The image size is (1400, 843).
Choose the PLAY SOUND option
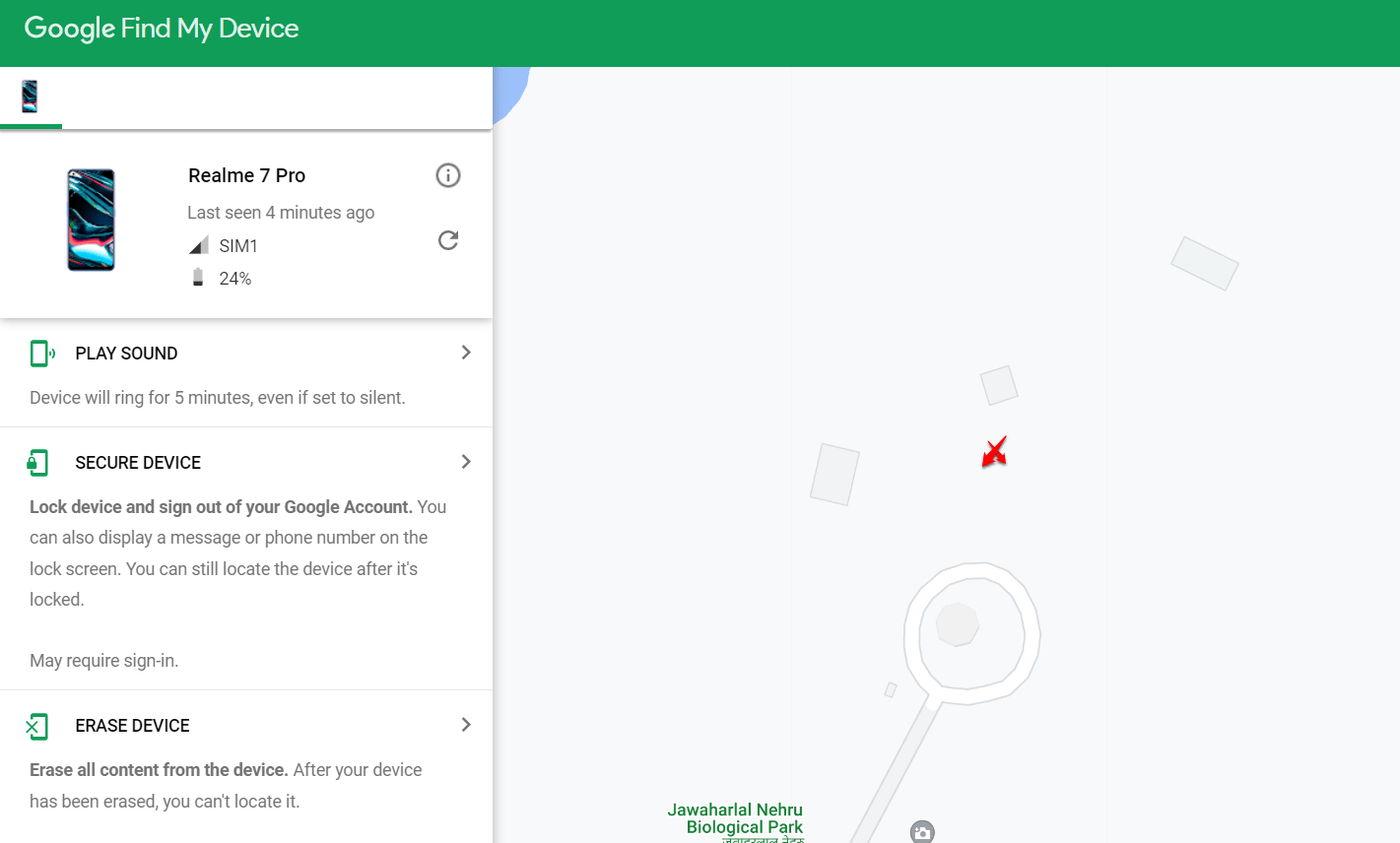(x=126, y=354)
